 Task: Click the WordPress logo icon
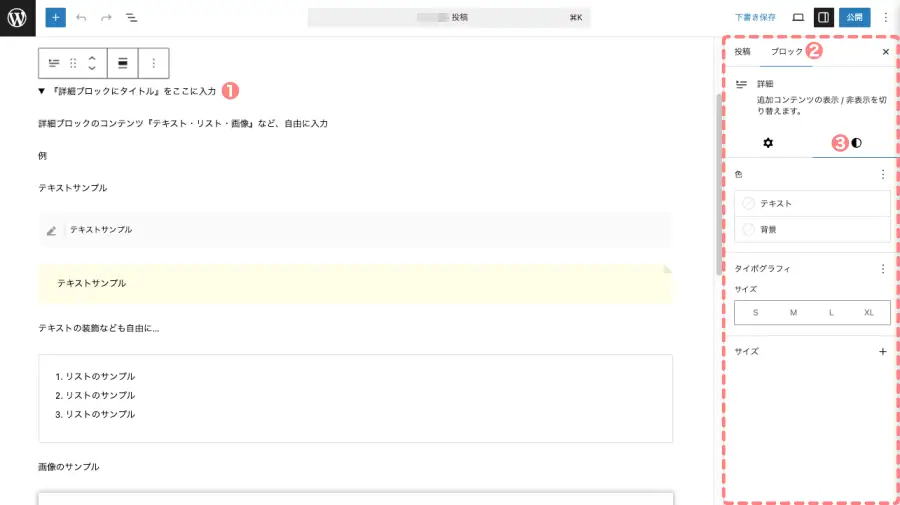point(17,18)
